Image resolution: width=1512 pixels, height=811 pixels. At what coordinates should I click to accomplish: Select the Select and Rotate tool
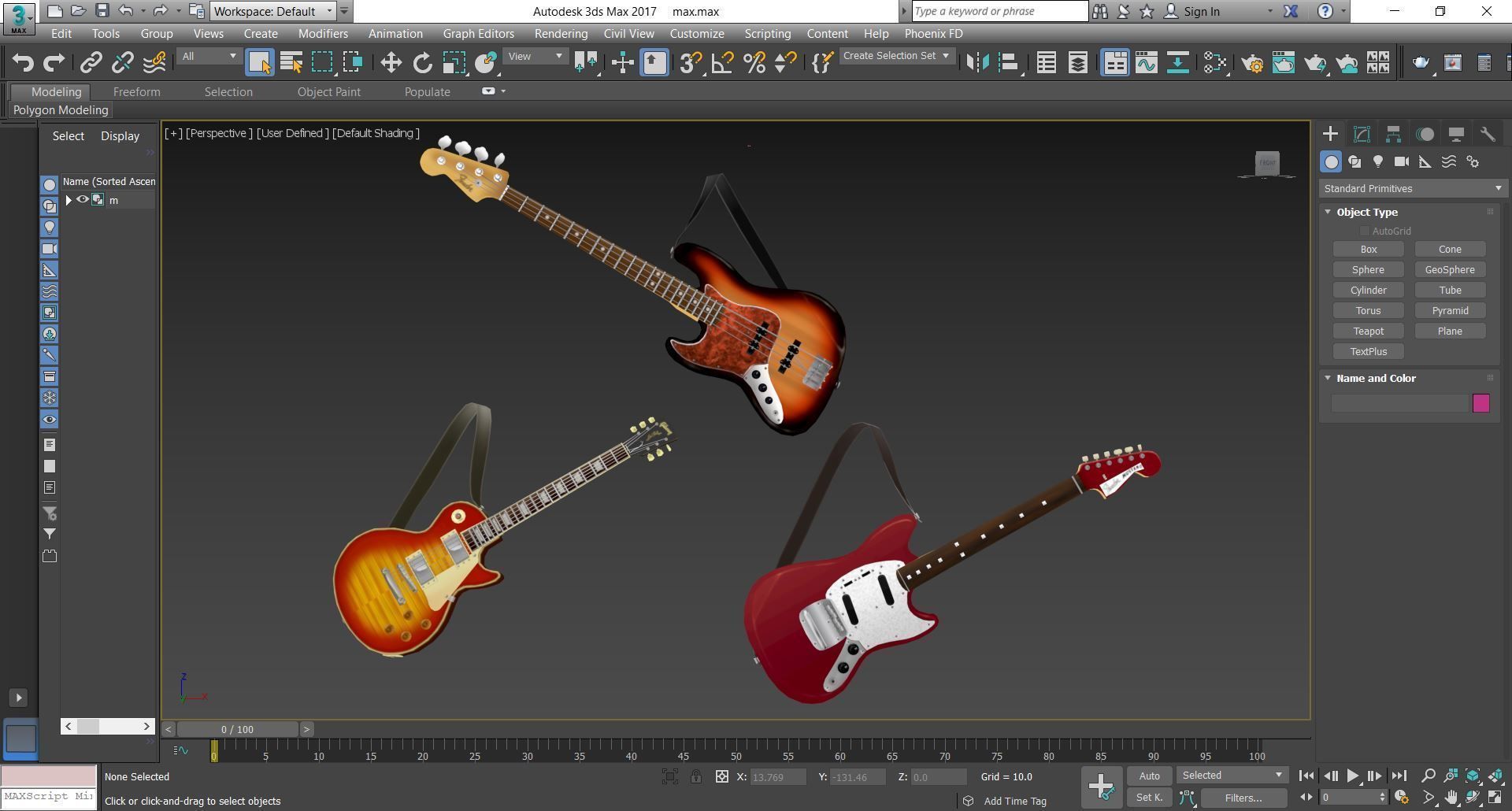click(423, 62)
